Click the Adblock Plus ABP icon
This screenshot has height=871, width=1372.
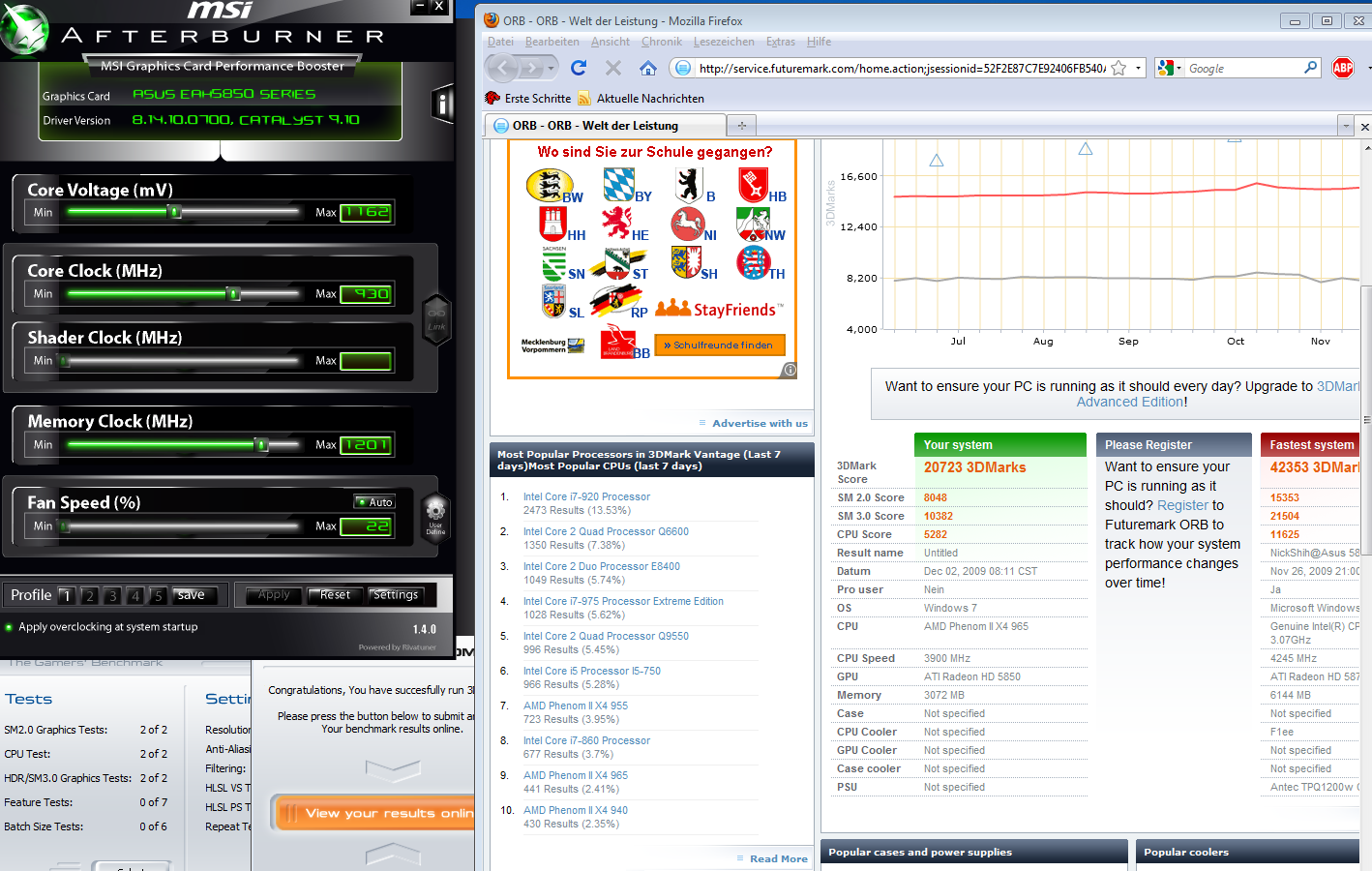point(1343,68)
